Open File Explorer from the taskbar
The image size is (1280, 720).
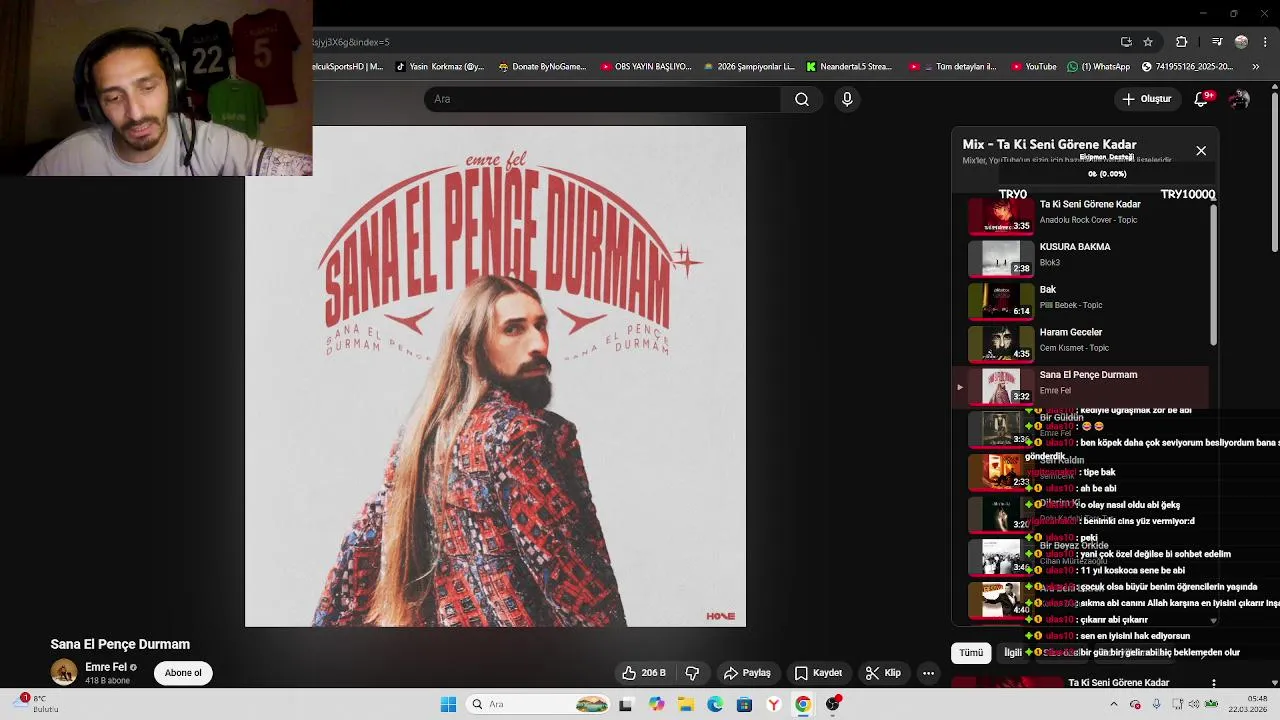[x=686, y=704]
